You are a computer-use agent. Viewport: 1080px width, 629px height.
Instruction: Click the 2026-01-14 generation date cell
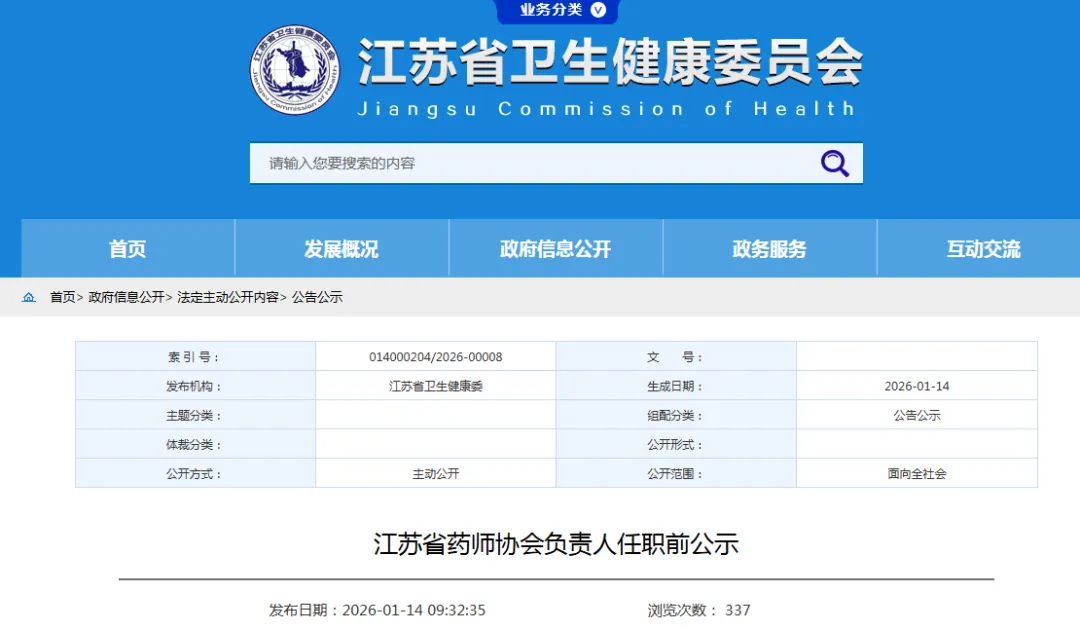coord(917,386)
